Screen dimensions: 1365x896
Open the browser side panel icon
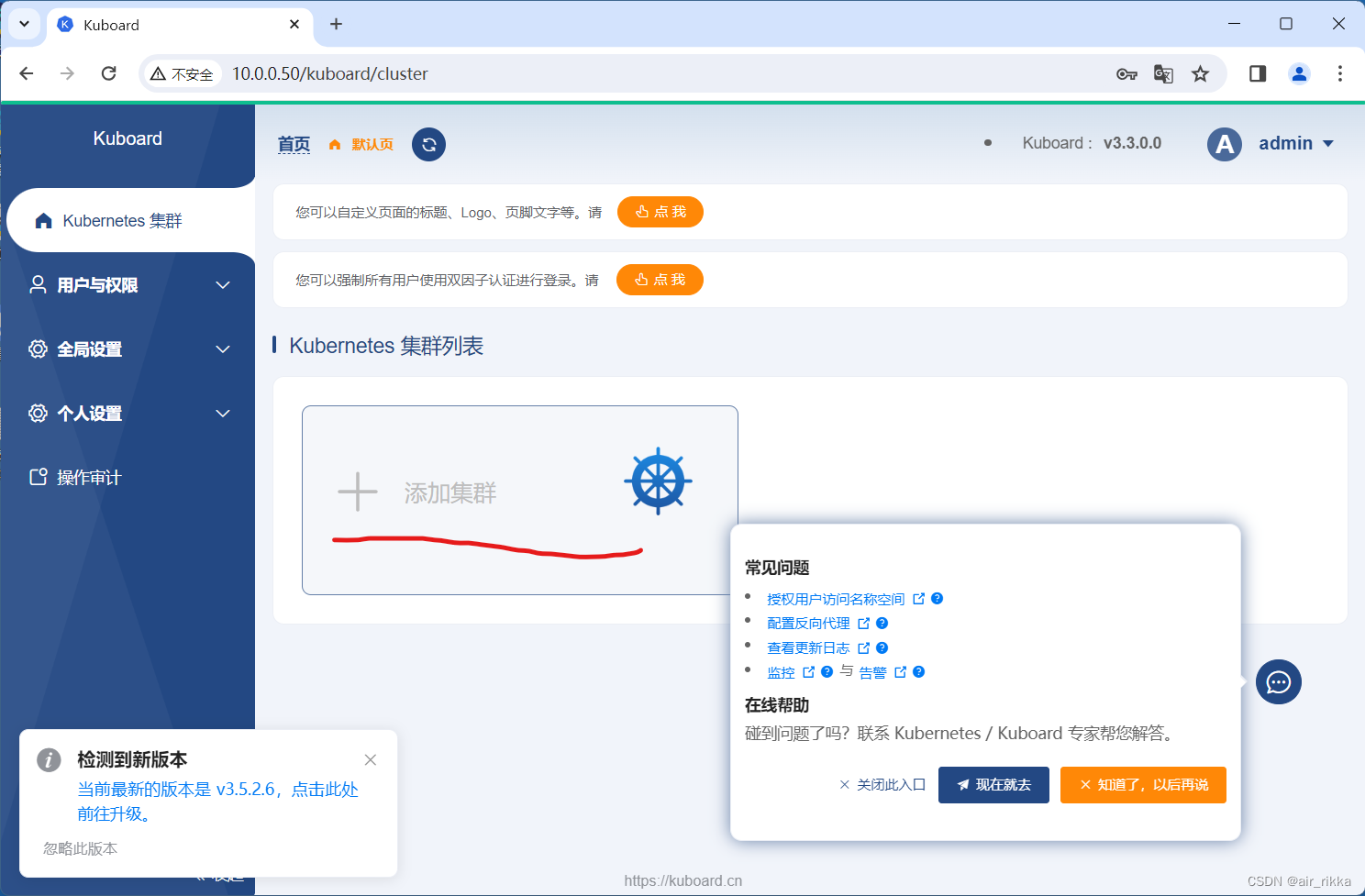pos(1258,73)
